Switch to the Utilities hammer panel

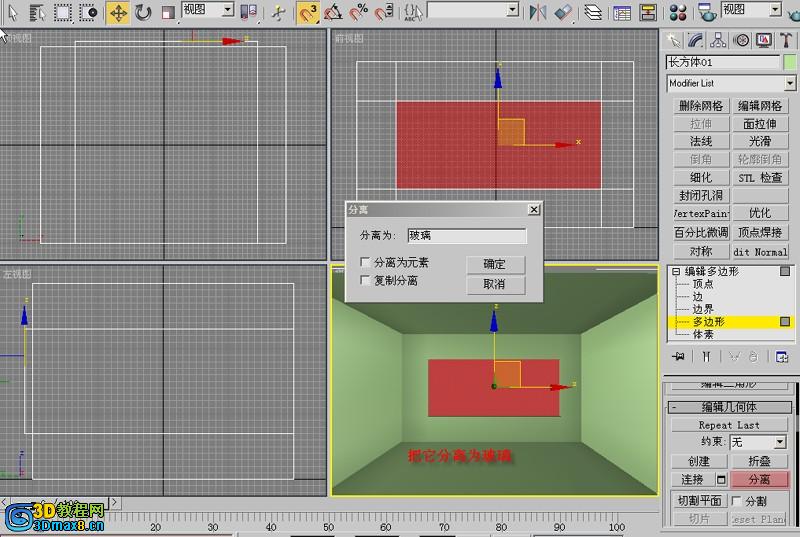click(786, 40)
